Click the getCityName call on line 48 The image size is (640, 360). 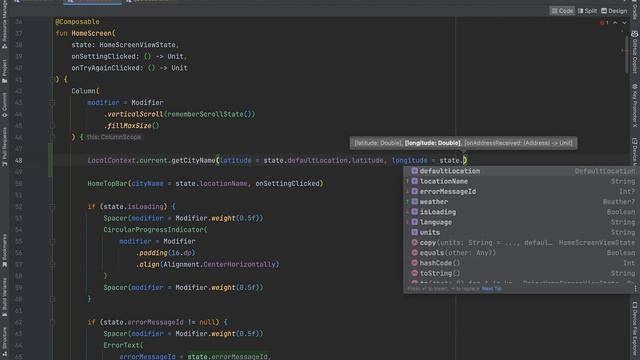[193, 160]
